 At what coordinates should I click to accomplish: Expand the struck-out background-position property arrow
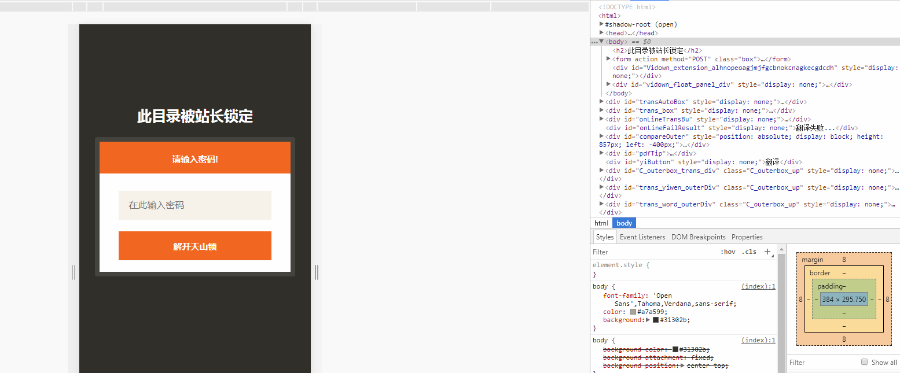[x=682, y=366]
